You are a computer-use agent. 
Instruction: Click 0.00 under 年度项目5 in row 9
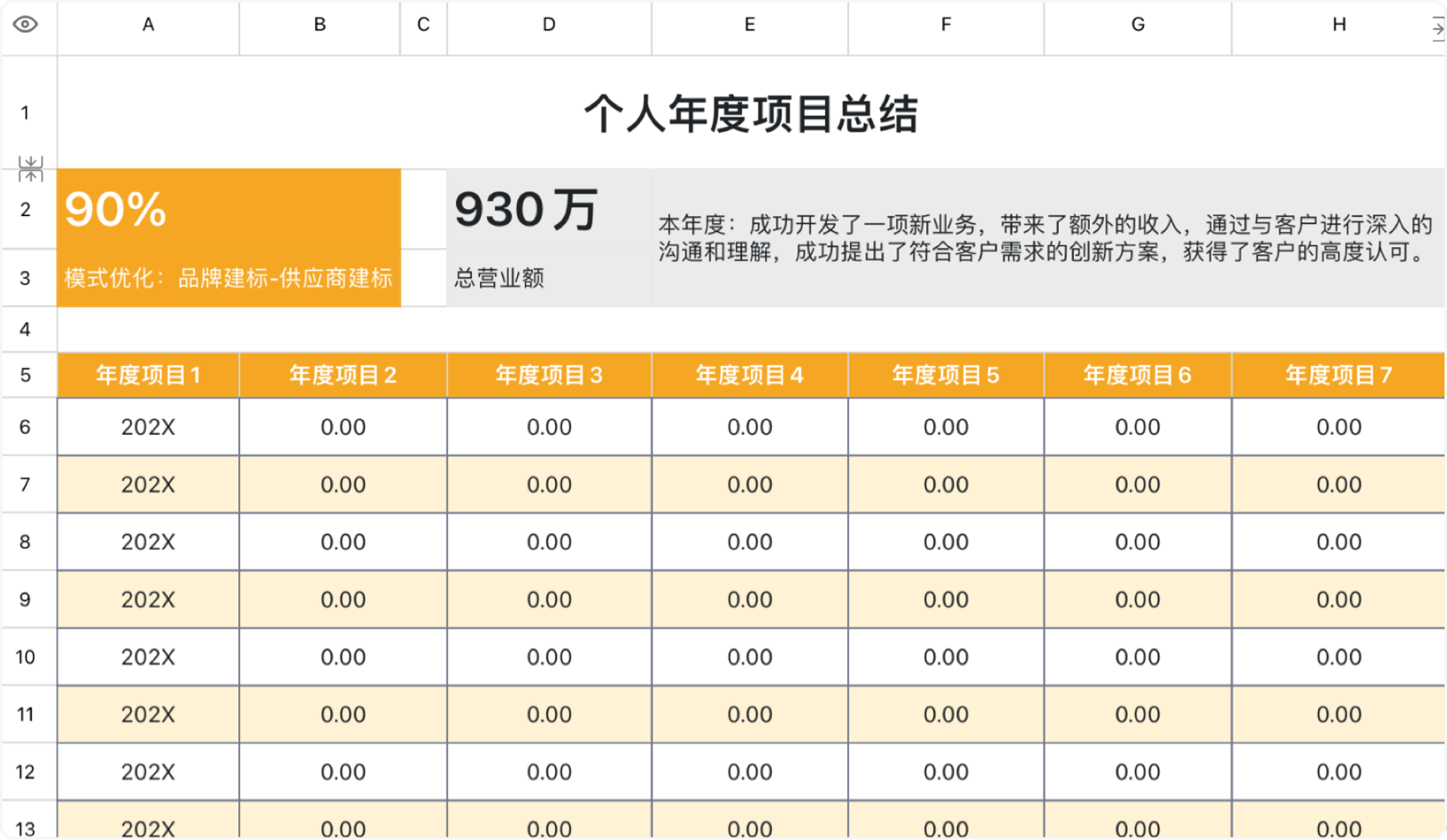pyautogui.click(x=946, y=600)
